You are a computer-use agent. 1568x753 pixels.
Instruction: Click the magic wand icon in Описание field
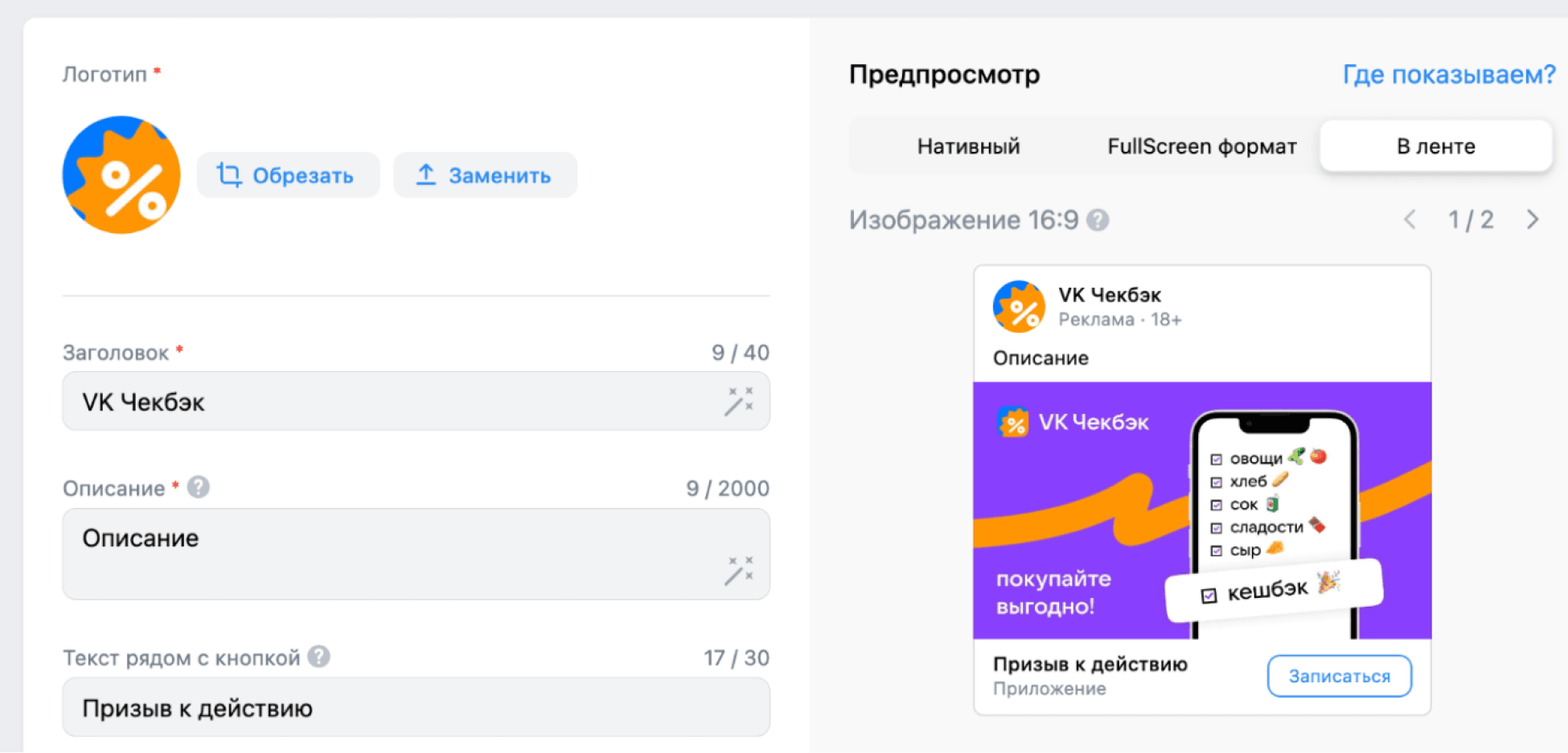coord(740,568)
